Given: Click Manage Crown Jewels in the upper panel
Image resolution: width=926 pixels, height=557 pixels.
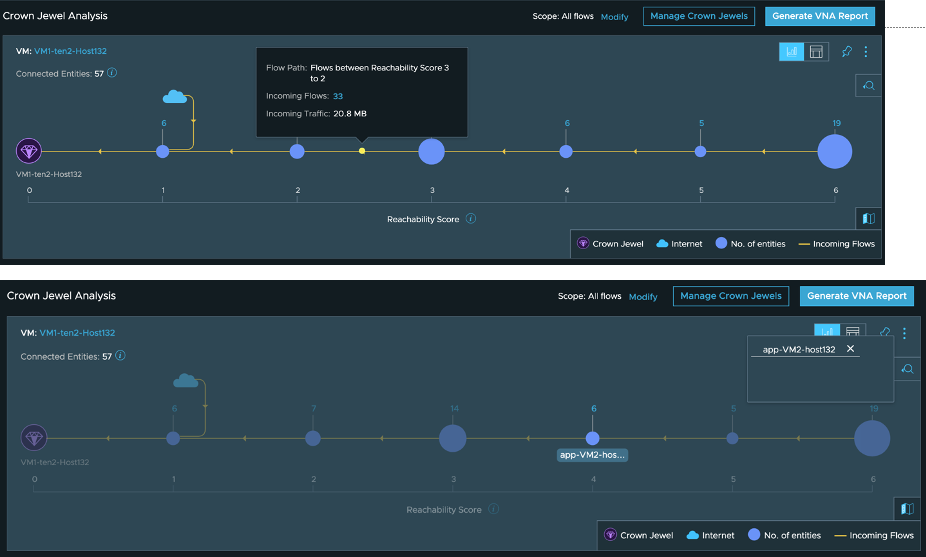Looking at the screenshot, I should [698, 17].
